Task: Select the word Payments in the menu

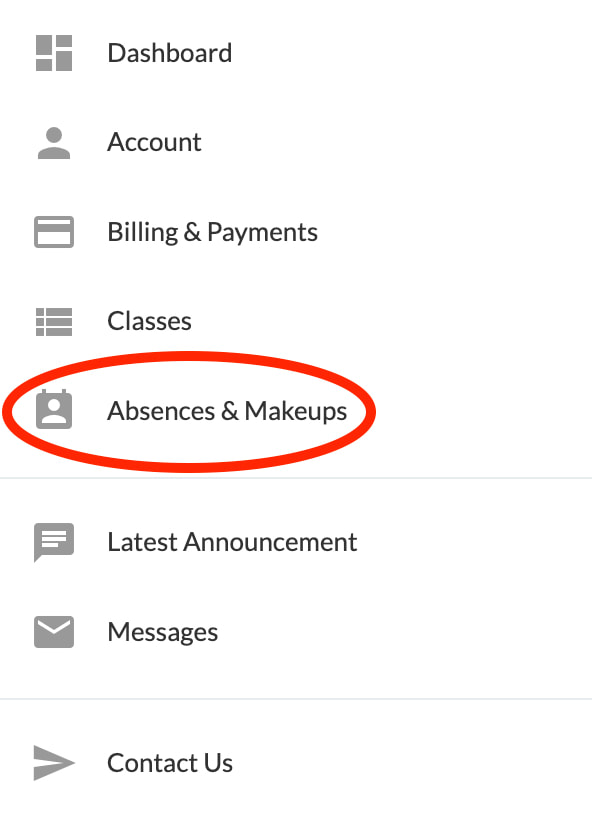Action: click(262, 233)
